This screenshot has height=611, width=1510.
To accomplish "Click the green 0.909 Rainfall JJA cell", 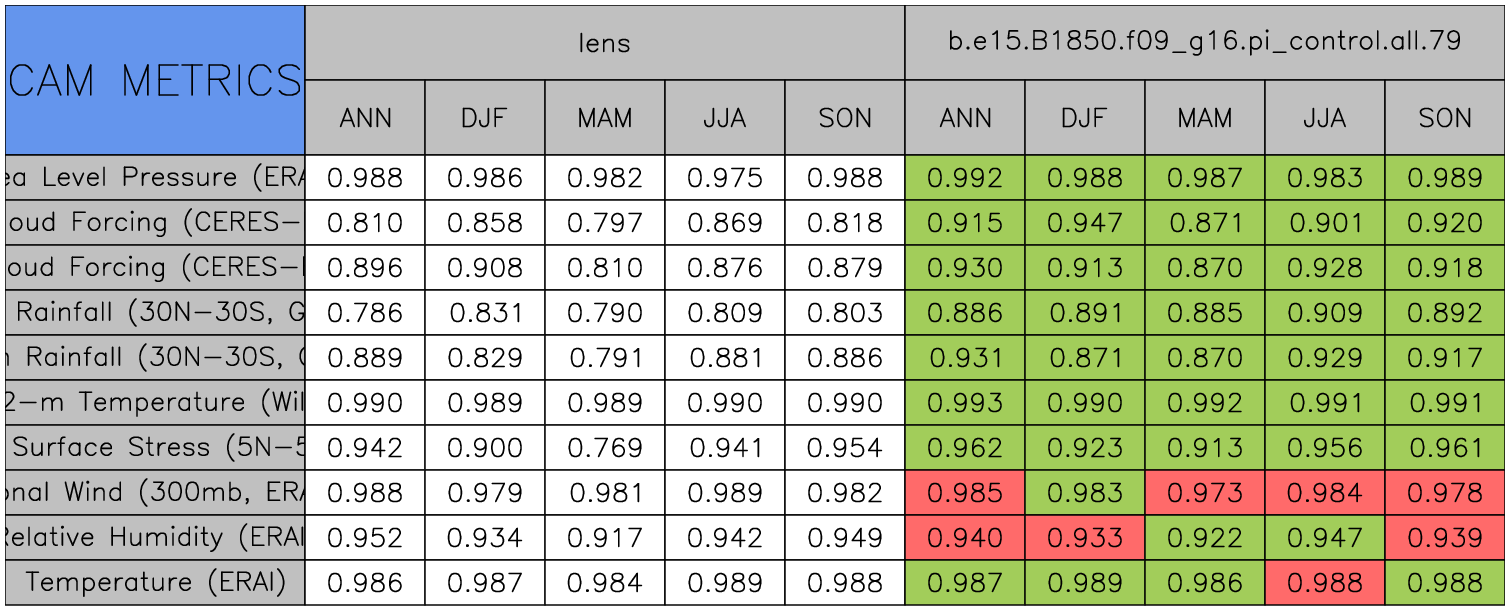I will coord(1324,313).
